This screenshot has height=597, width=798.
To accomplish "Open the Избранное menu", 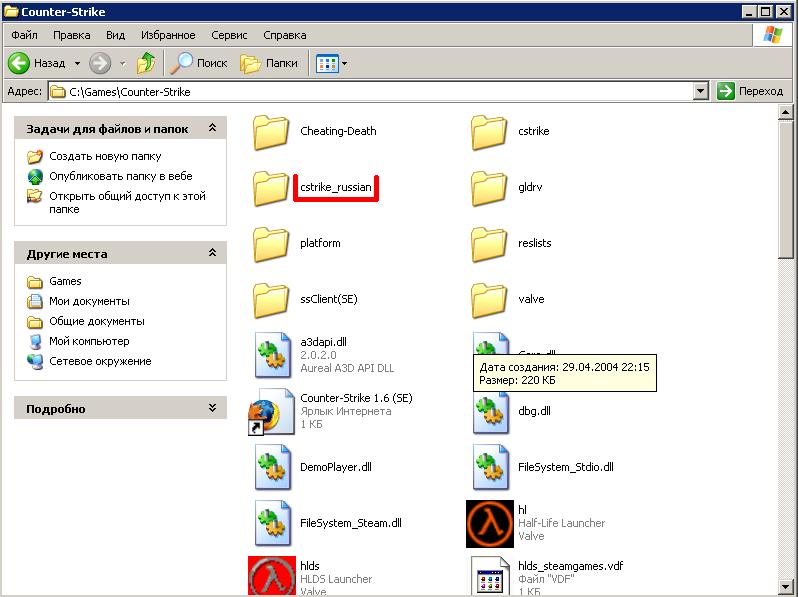I will (168, 35).
